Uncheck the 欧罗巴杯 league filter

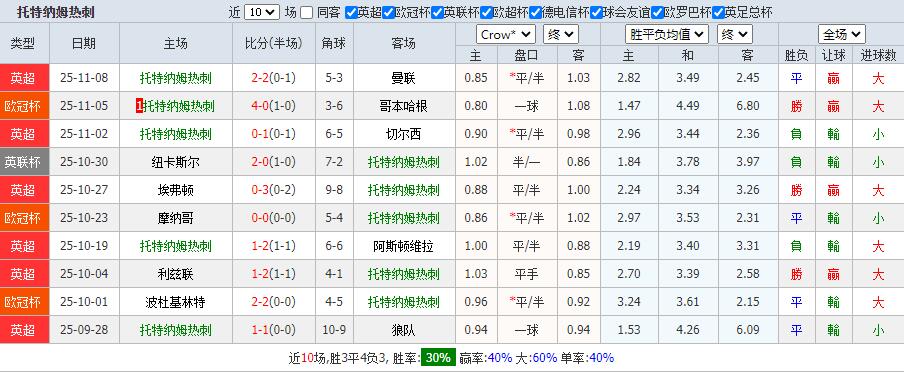[x=657, y=13]
